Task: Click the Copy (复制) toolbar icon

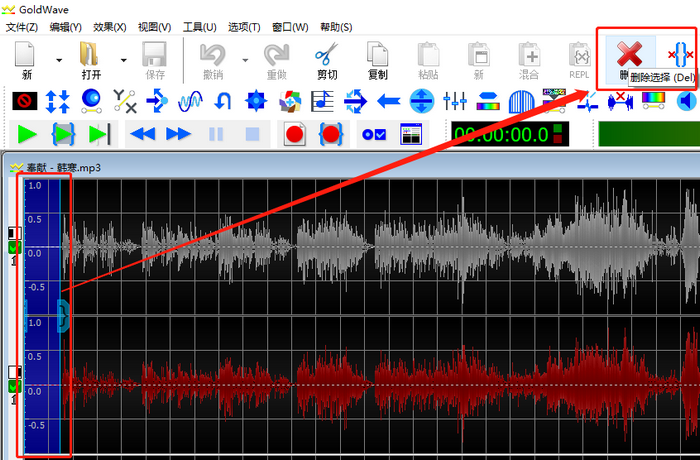Action: (x=377, y=59)
